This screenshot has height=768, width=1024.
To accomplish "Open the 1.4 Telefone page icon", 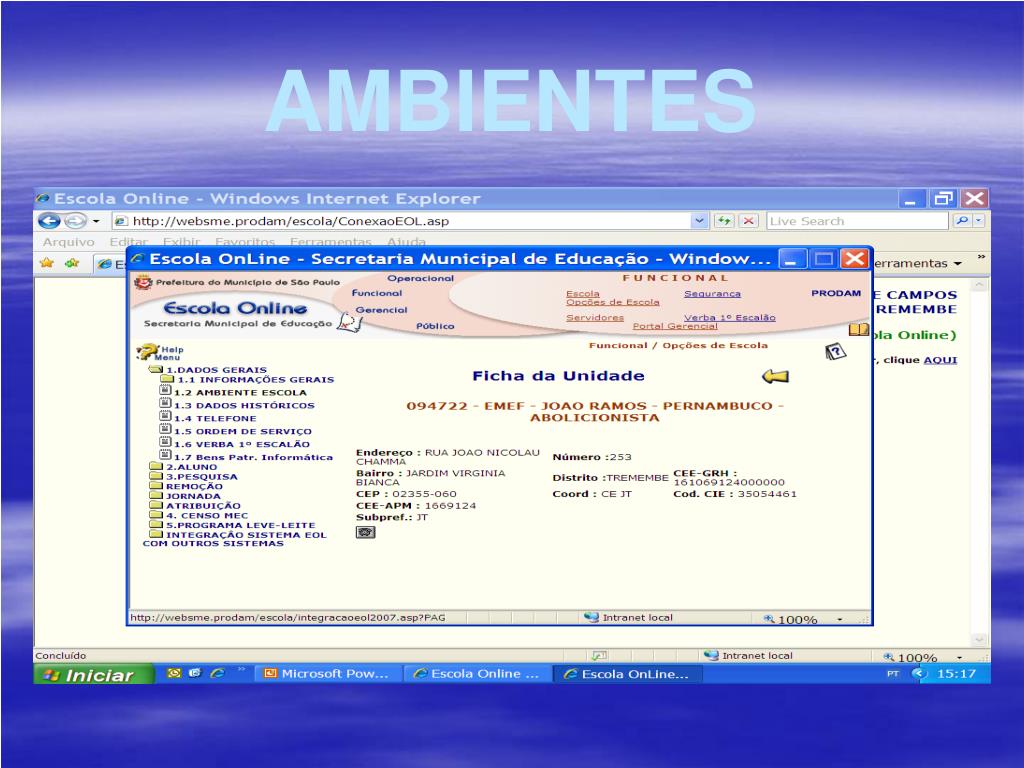I will 165,416.
